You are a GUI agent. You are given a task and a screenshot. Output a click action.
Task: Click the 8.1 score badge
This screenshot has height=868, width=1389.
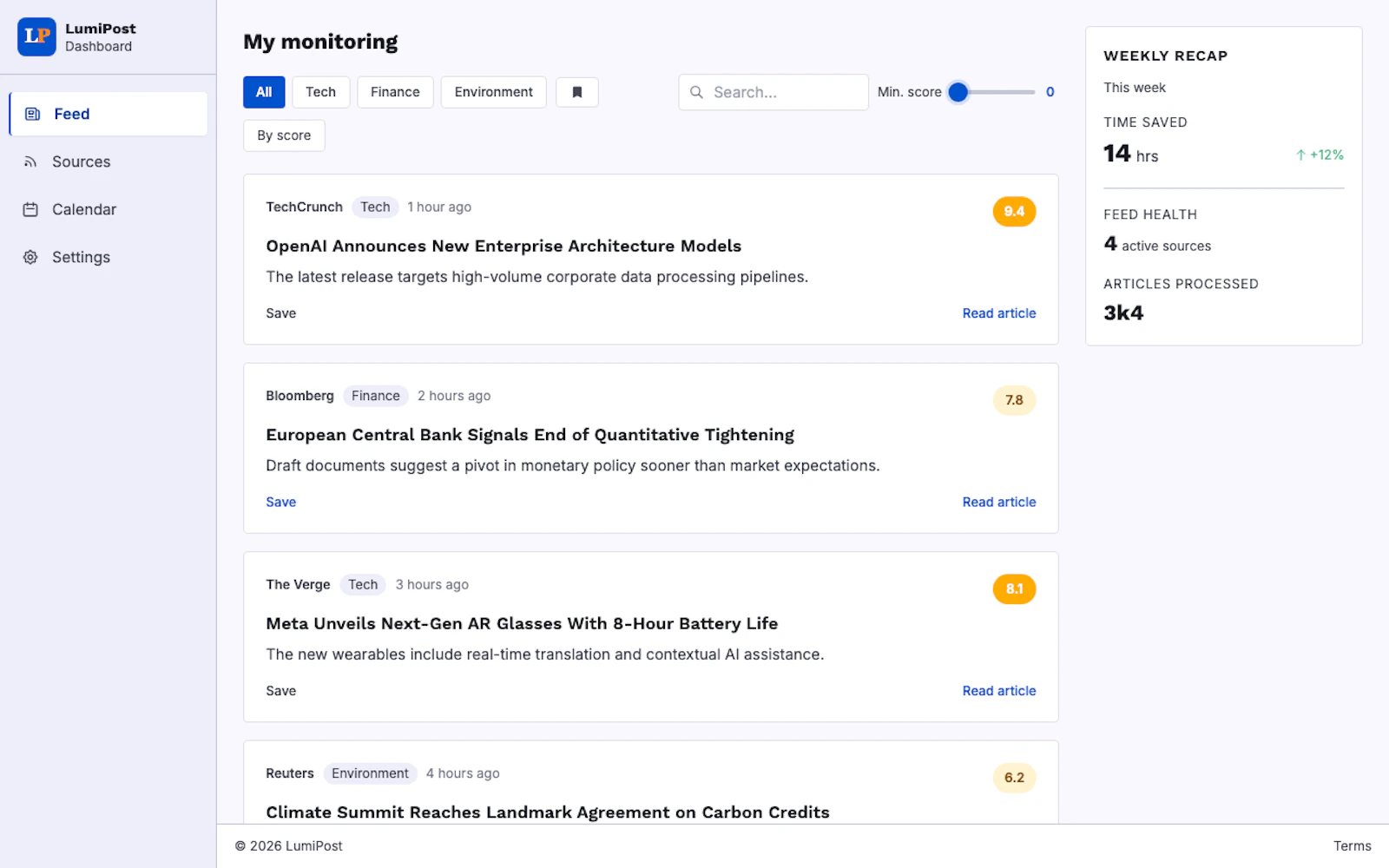pyautogui.click(x=1014, y=589)
